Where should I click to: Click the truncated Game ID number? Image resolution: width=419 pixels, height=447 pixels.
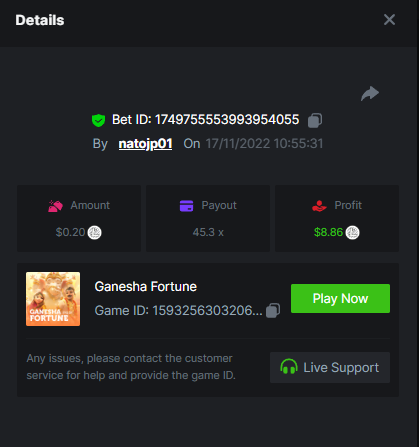[207, 310]
